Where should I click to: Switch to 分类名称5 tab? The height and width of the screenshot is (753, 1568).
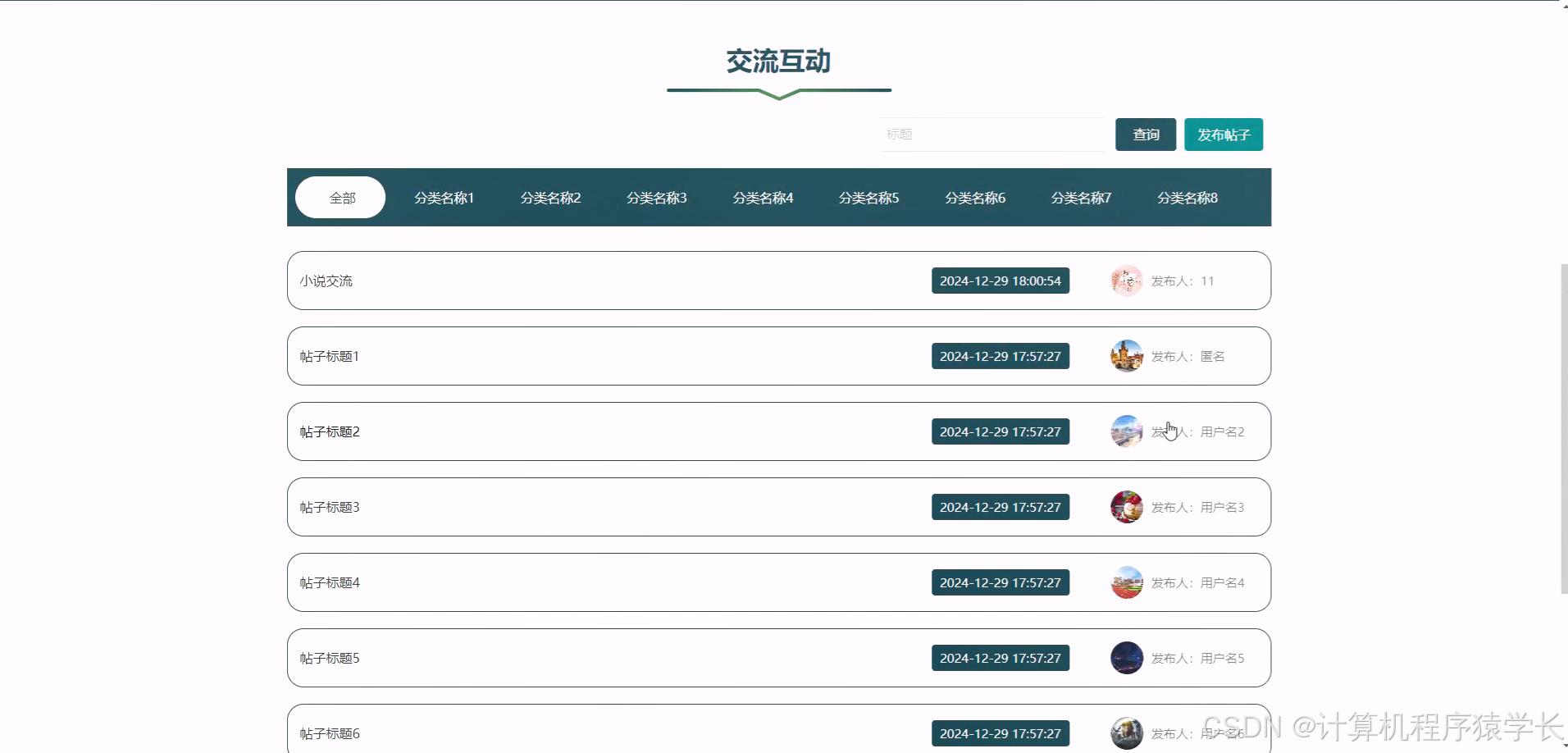pyautogui.click(x=868, y=198)
